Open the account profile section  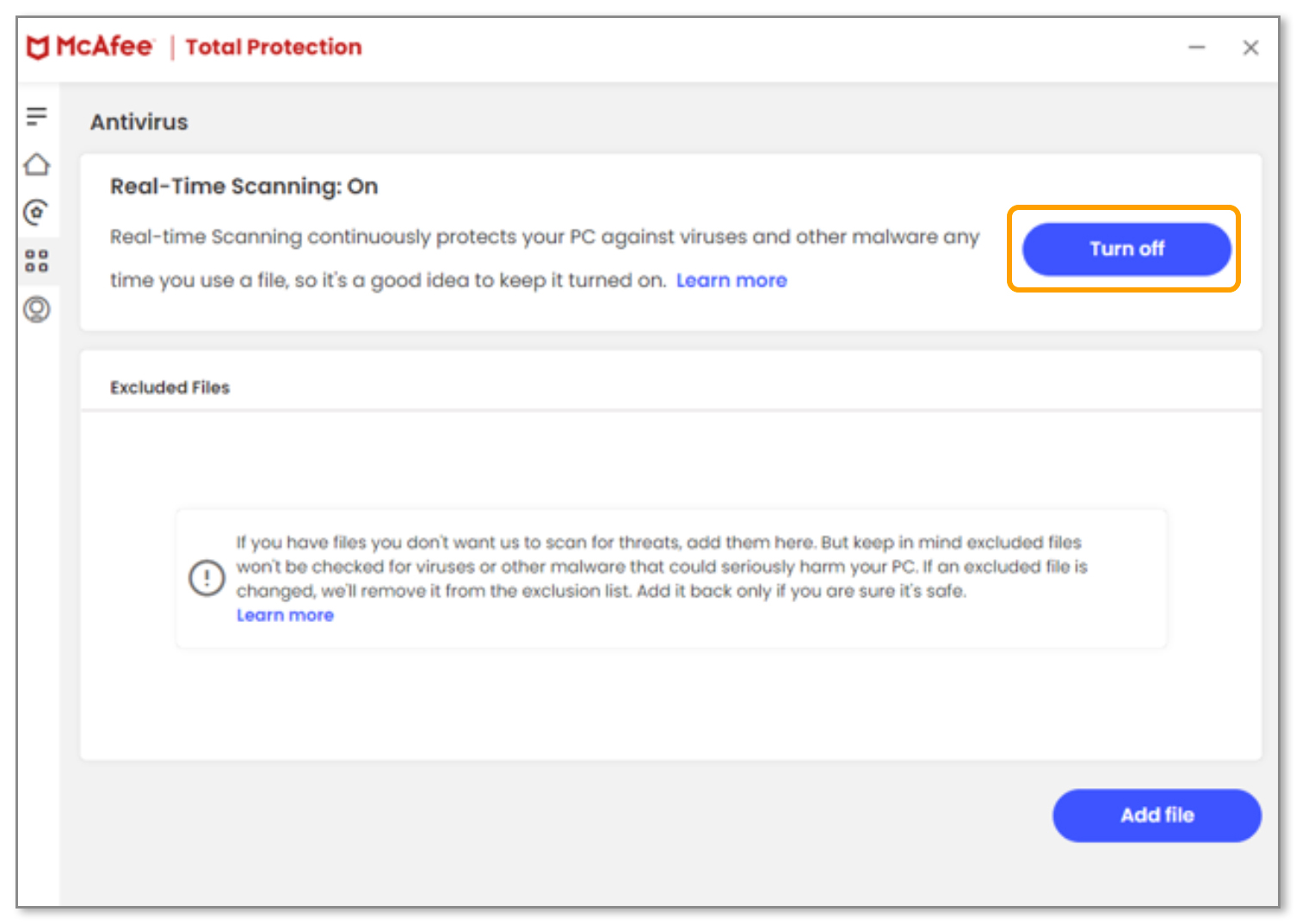(x=37, y=311)
